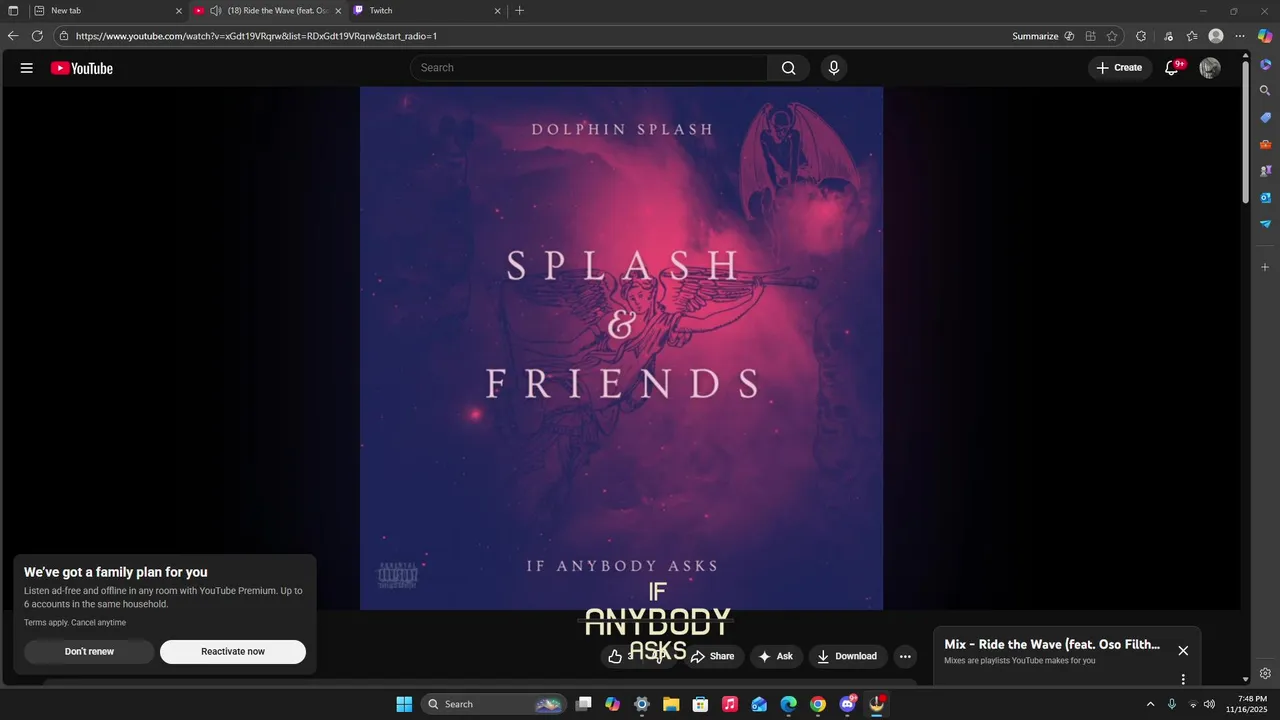Add a sidebar app with plus icon
Viewport: 1280px width, 720px height.
pos(1265,267)
